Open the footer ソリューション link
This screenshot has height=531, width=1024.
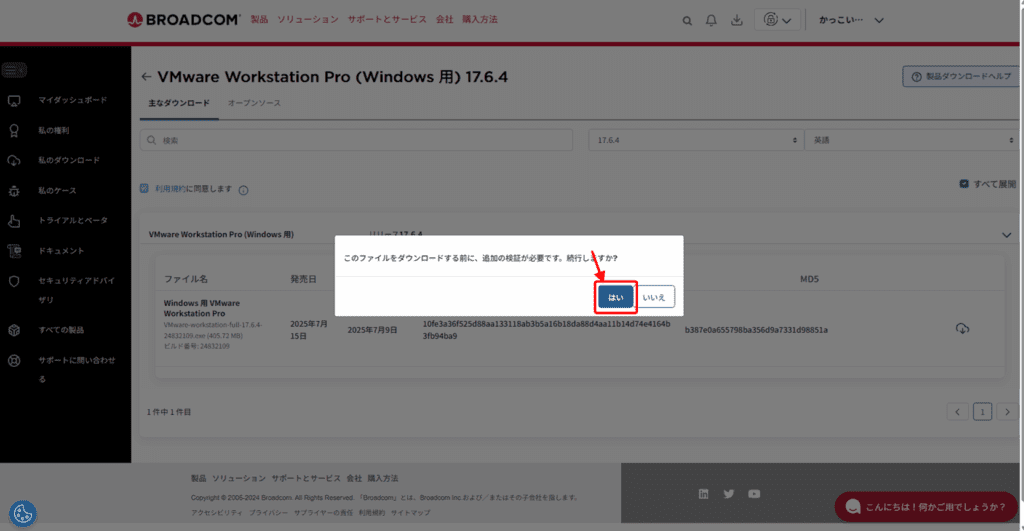point(239,479)
